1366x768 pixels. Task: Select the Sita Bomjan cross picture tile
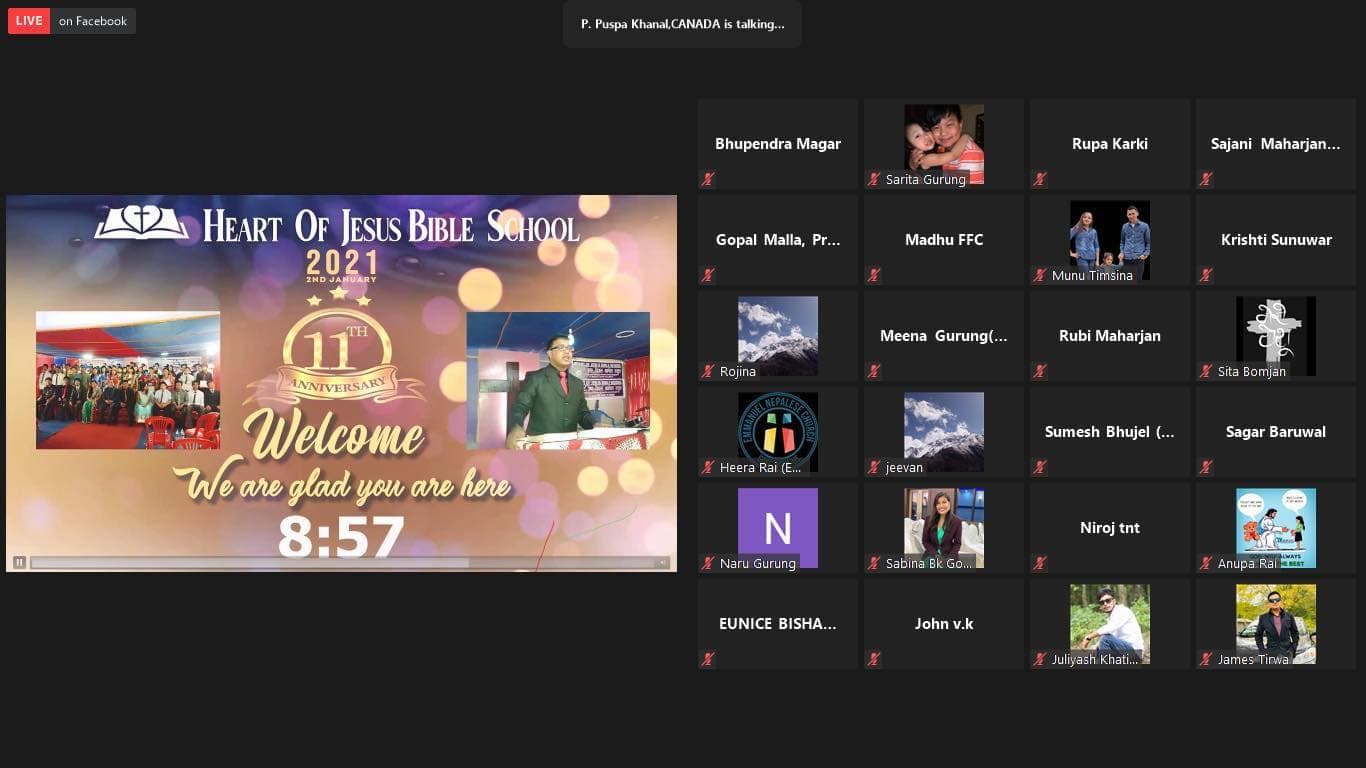point(1276,336)
